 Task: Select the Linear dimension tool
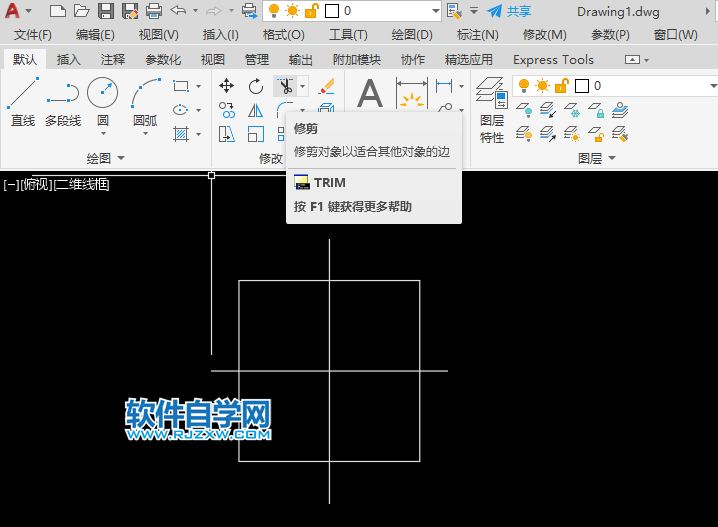point(444,86)
